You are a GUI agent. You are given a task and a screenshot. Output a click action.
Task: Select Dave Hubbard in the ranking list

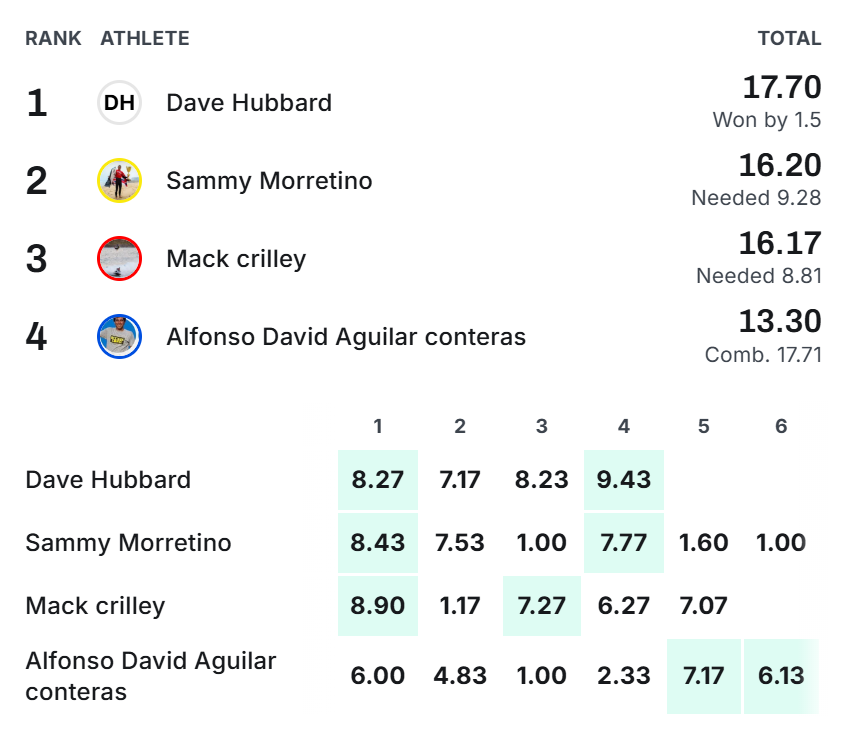(249, 102)
